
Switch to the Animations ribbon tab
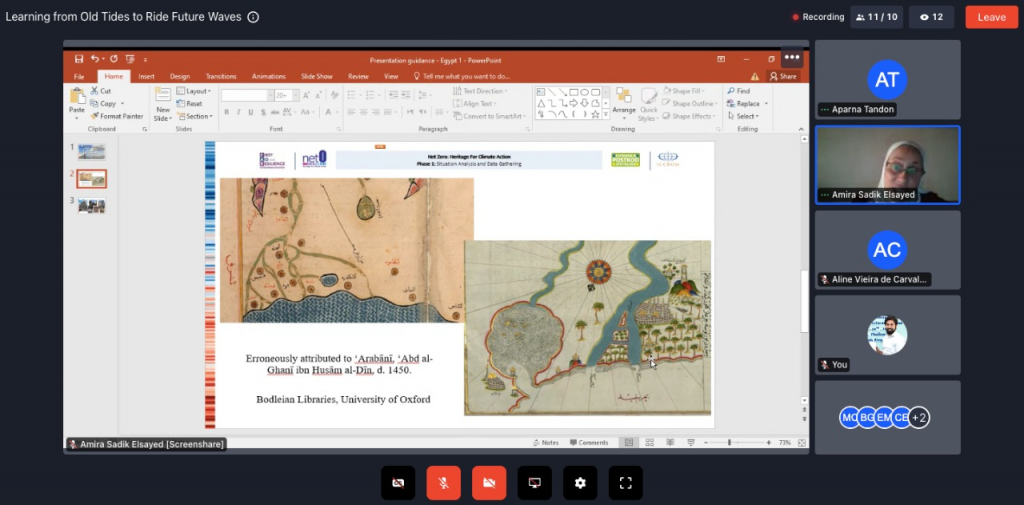point(268,76)
